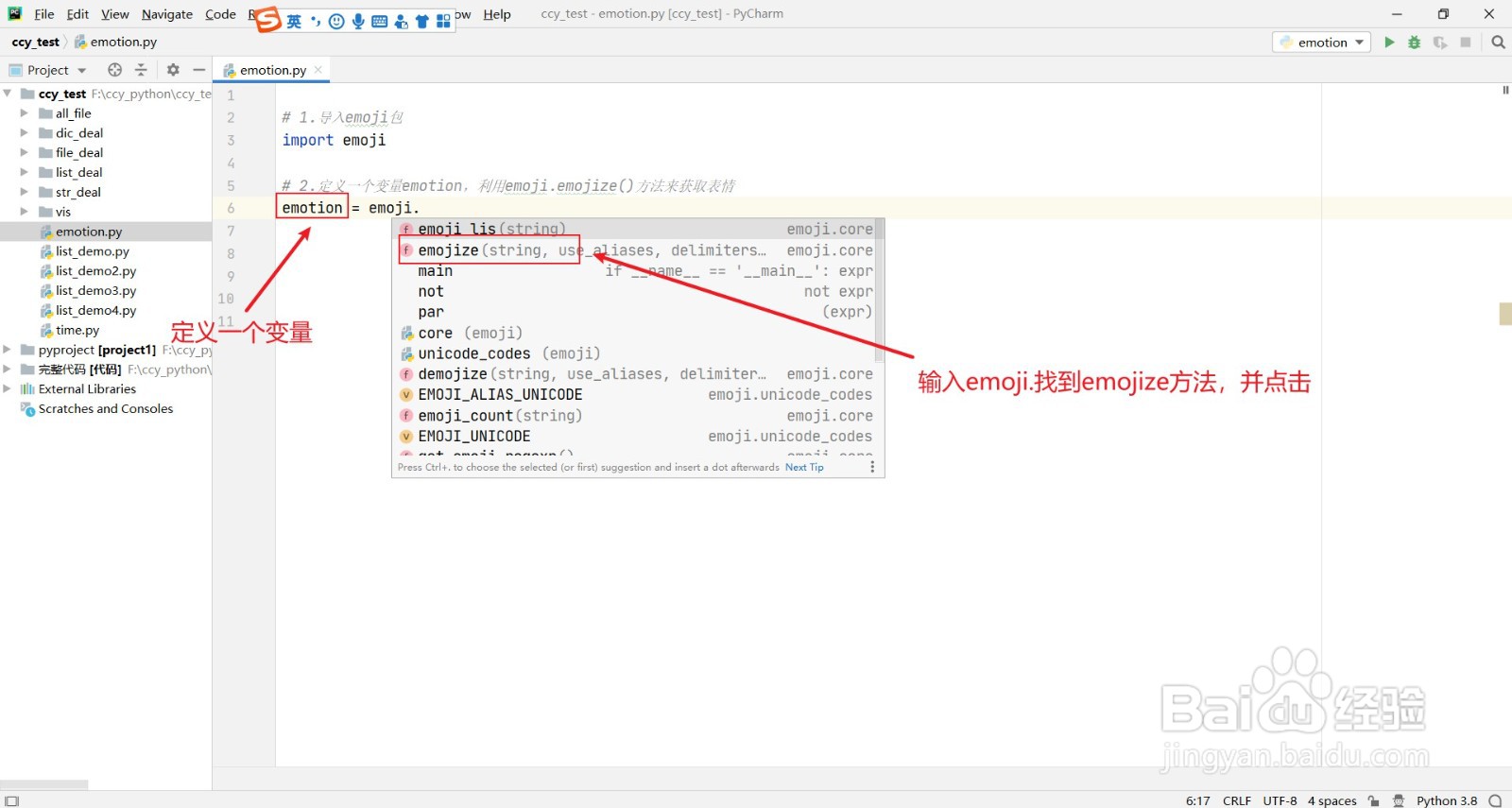Toggle read-only lock icon in status bar
This screenshot has width=1512, height=808.
pyautogui.click(x=1373, y=800)
